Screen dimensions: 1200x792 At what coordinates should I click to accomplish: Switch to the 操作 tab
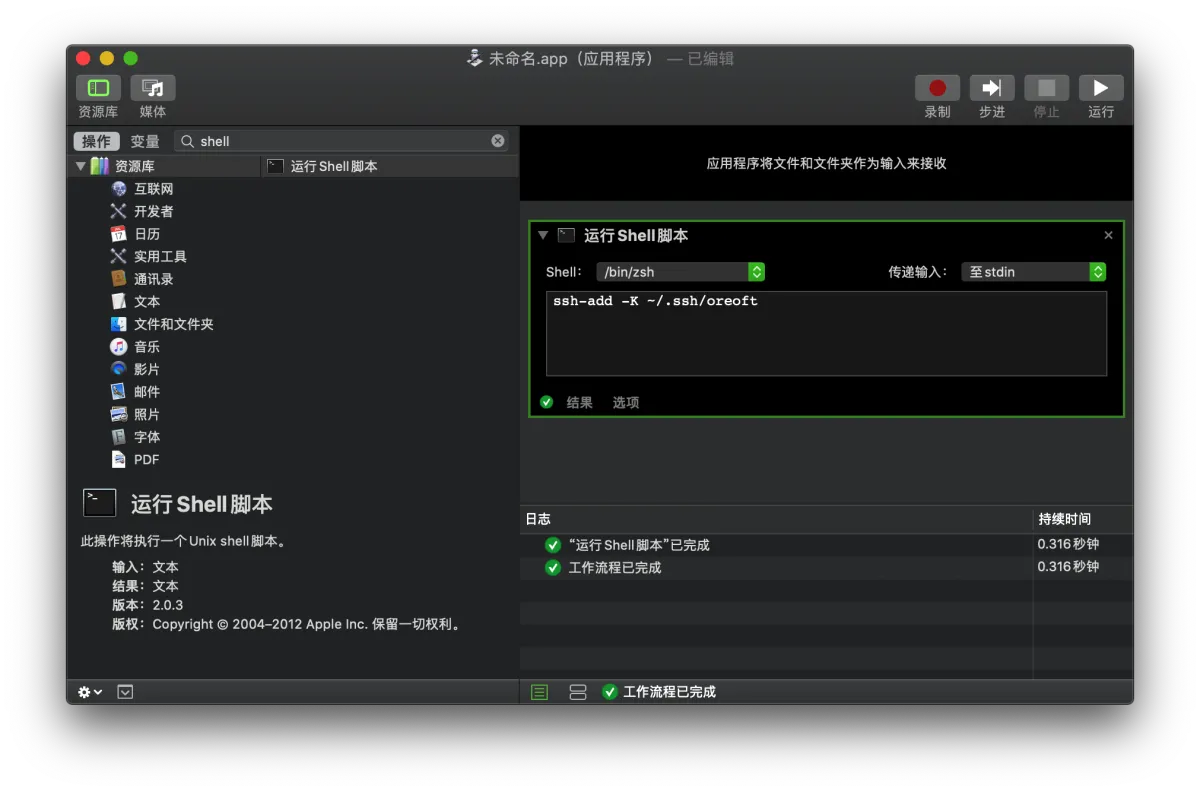coord(96,141)
